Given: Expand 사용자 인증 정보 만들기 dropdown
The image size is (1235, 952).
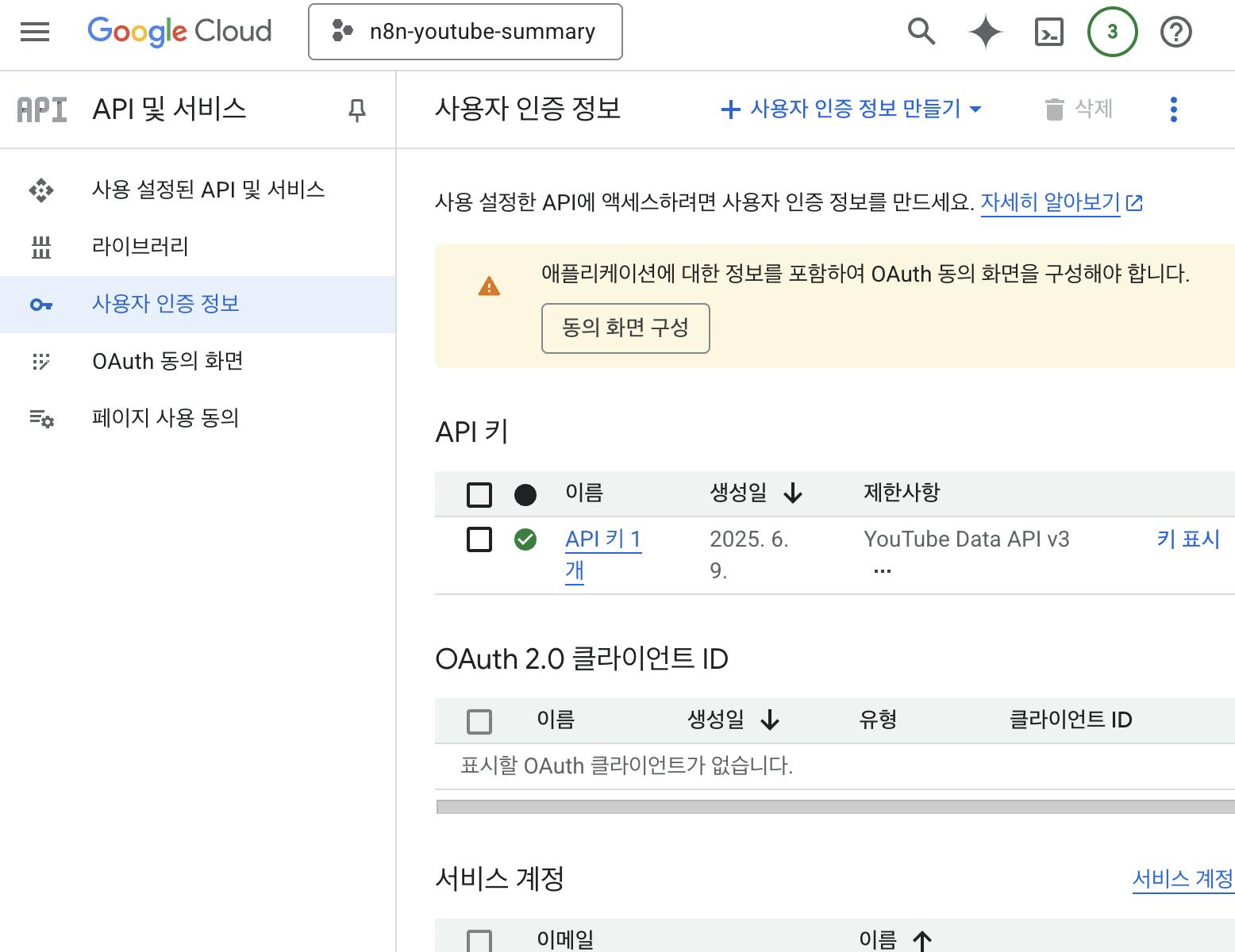Looking at the screenshot, I should click(852, 109).
